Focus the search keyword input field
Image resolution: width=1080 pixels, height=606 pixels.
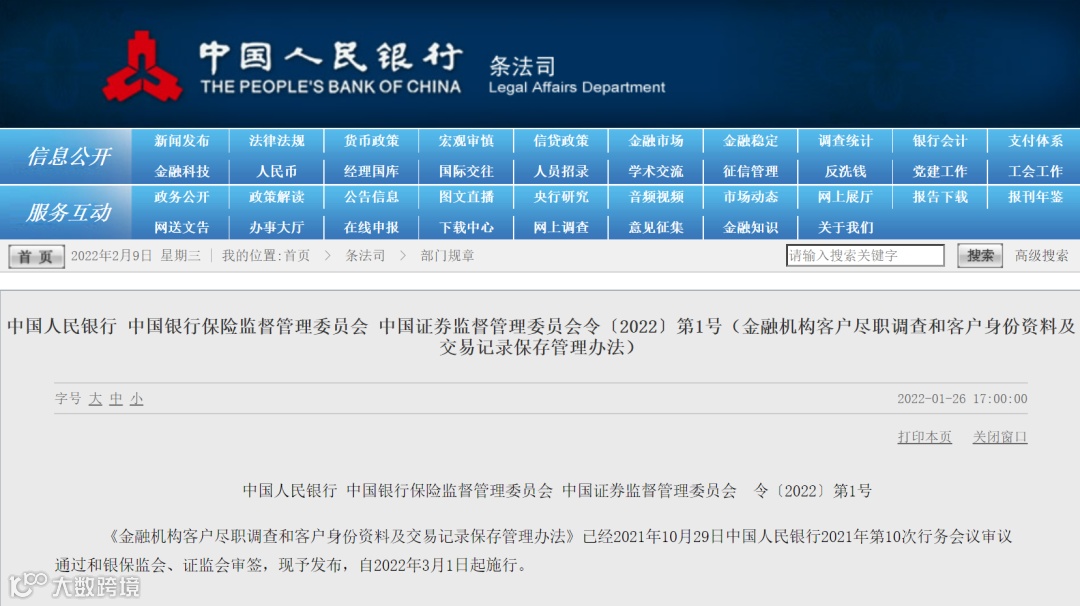865,255
